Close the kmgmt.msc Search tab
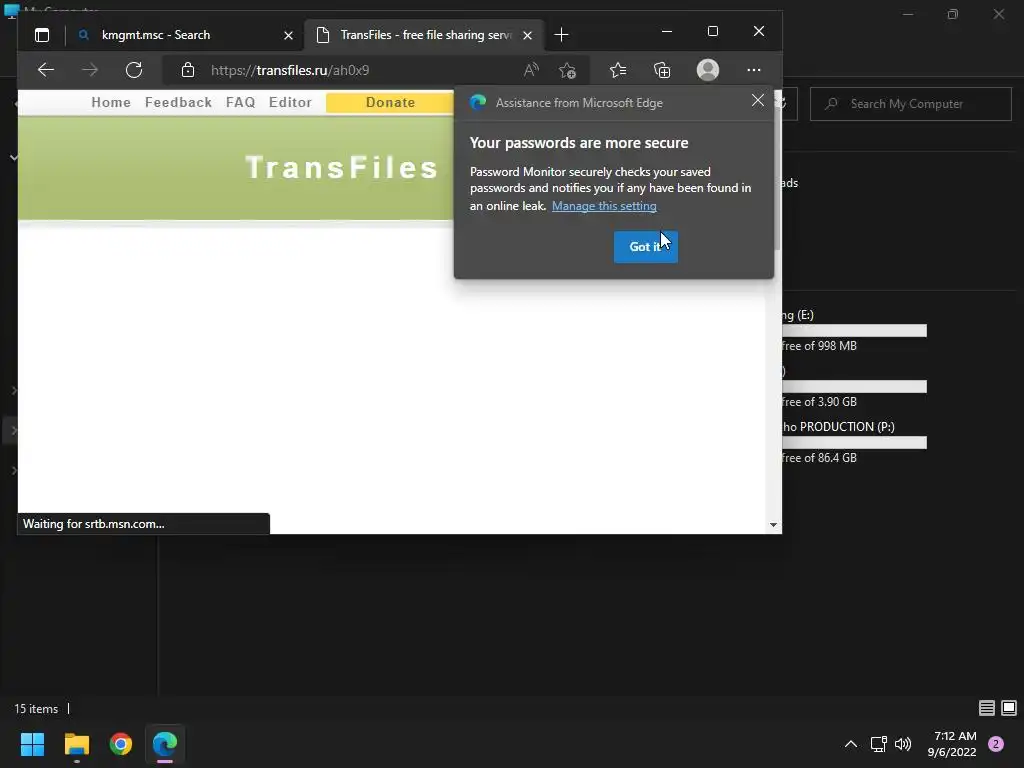 289,35
